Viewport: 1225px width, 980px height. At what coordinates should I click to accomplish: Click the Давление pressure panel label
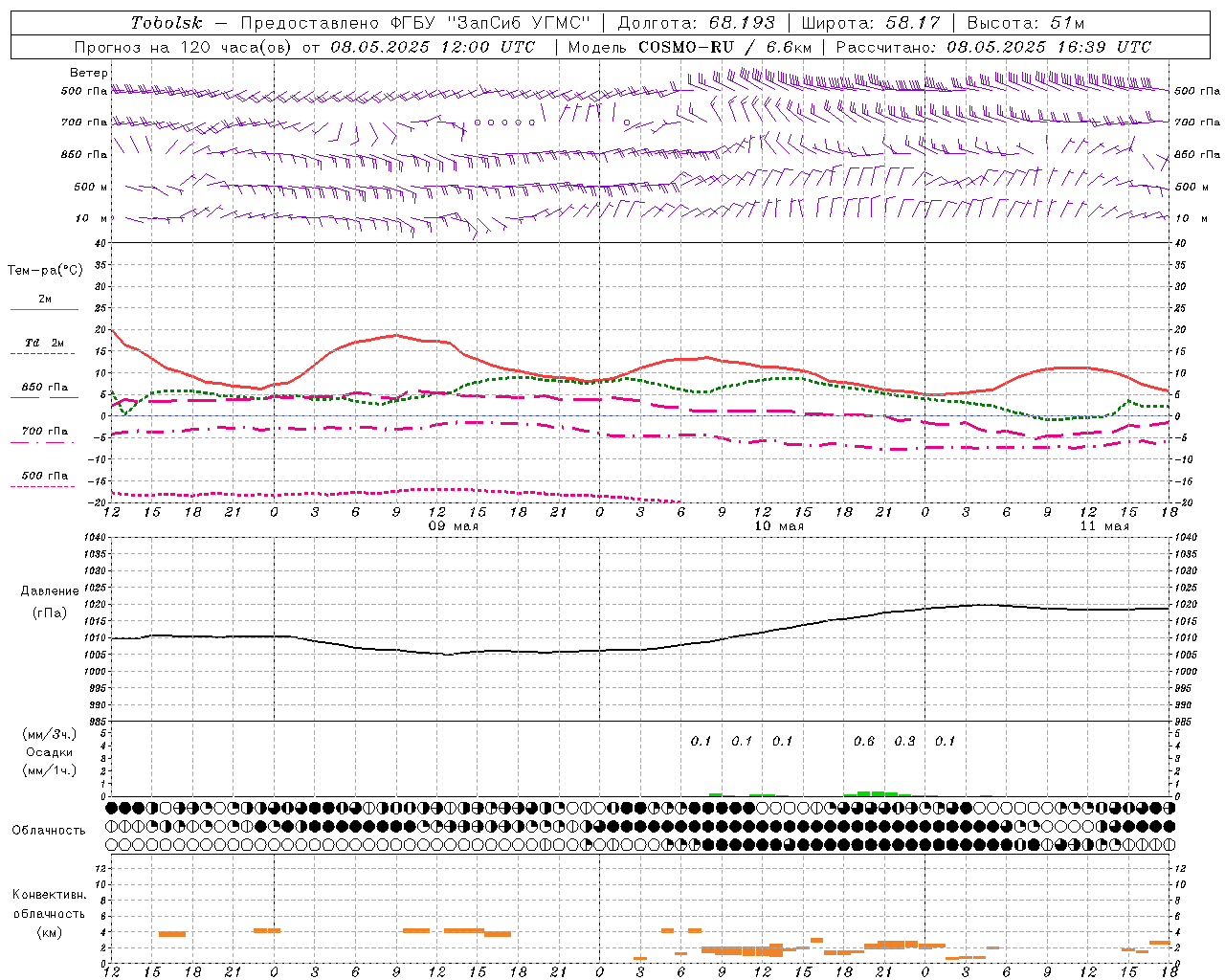50,591
